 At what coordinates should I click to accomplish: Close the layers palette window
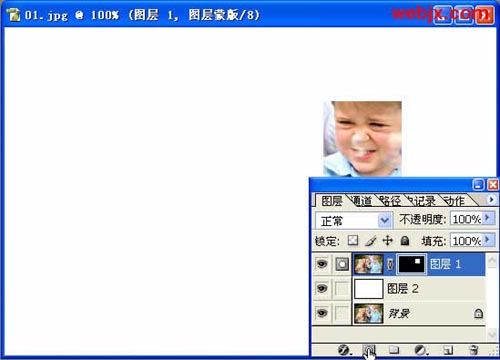pos(493,185)
